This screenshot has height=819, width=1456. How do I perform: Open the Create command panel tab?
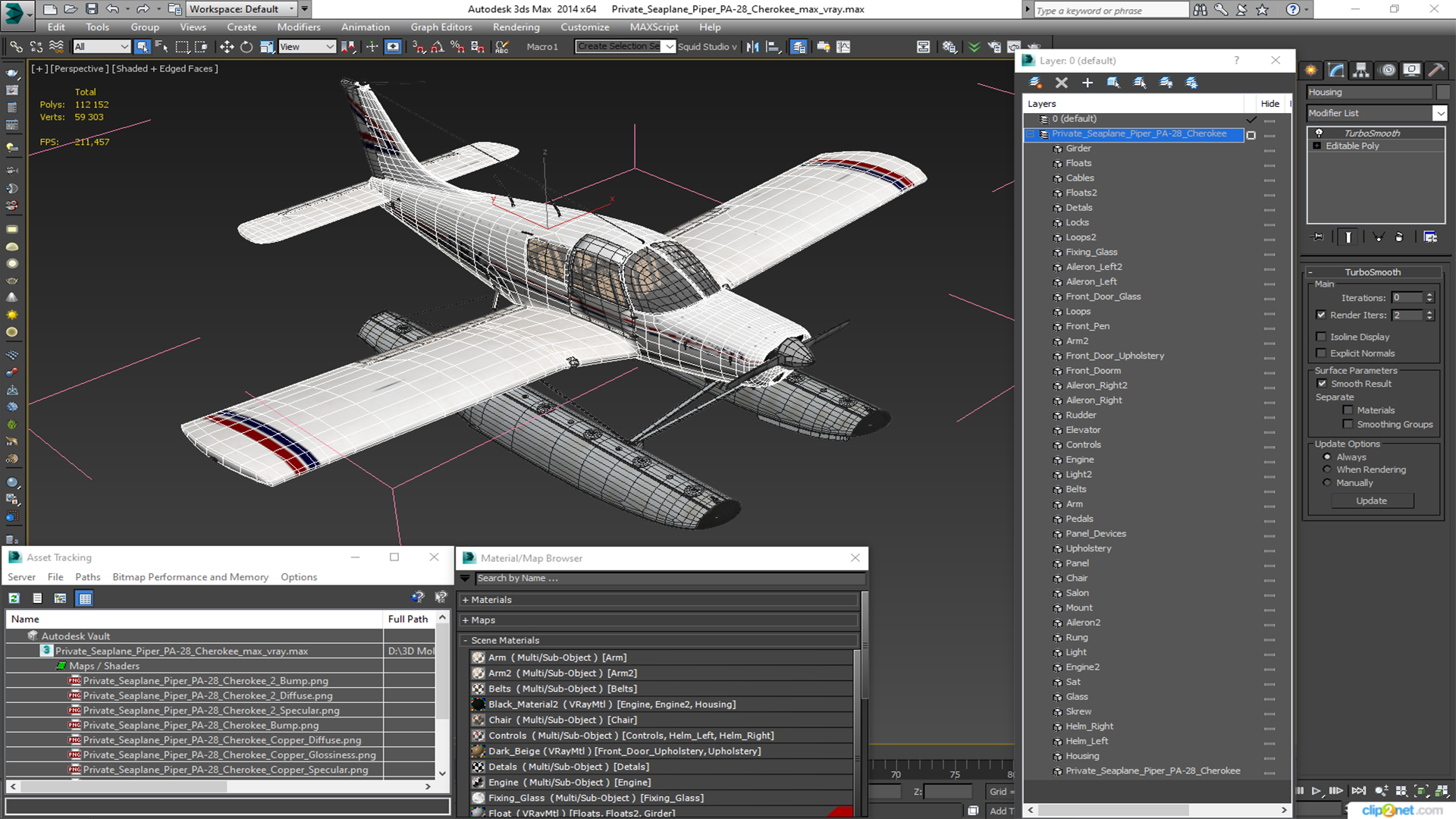point(1311,71)
